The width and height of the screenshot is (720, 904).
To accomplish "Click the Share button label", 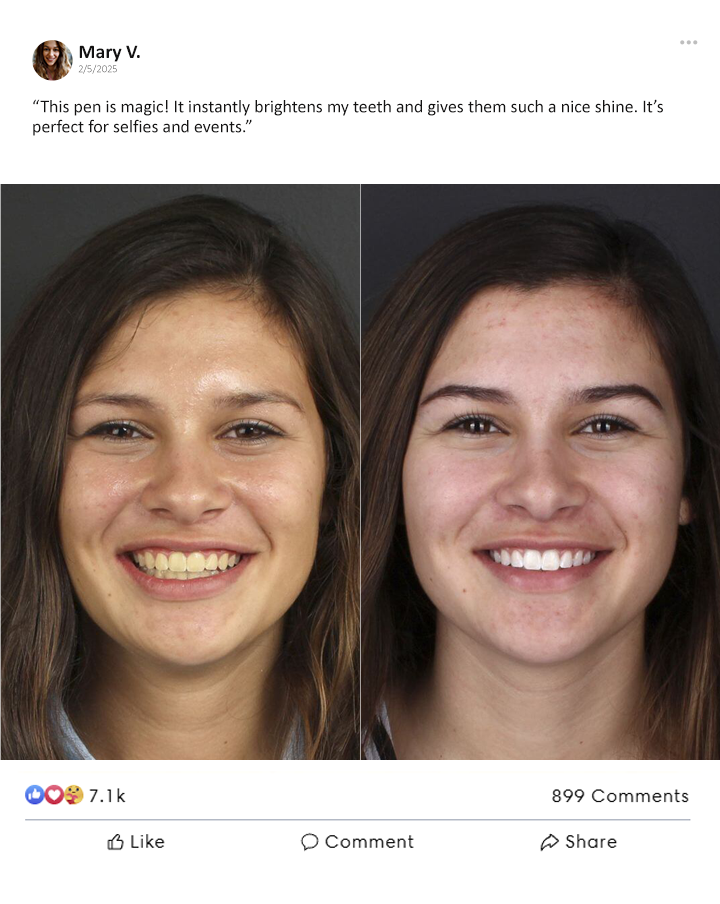I will (x=591, y=842).
